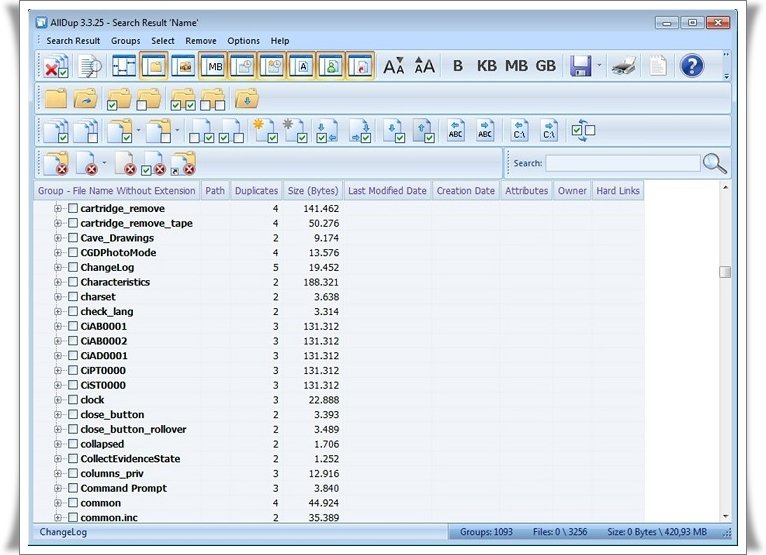
Task: Click the scrollbar up arrow
Action: point(725,188)
